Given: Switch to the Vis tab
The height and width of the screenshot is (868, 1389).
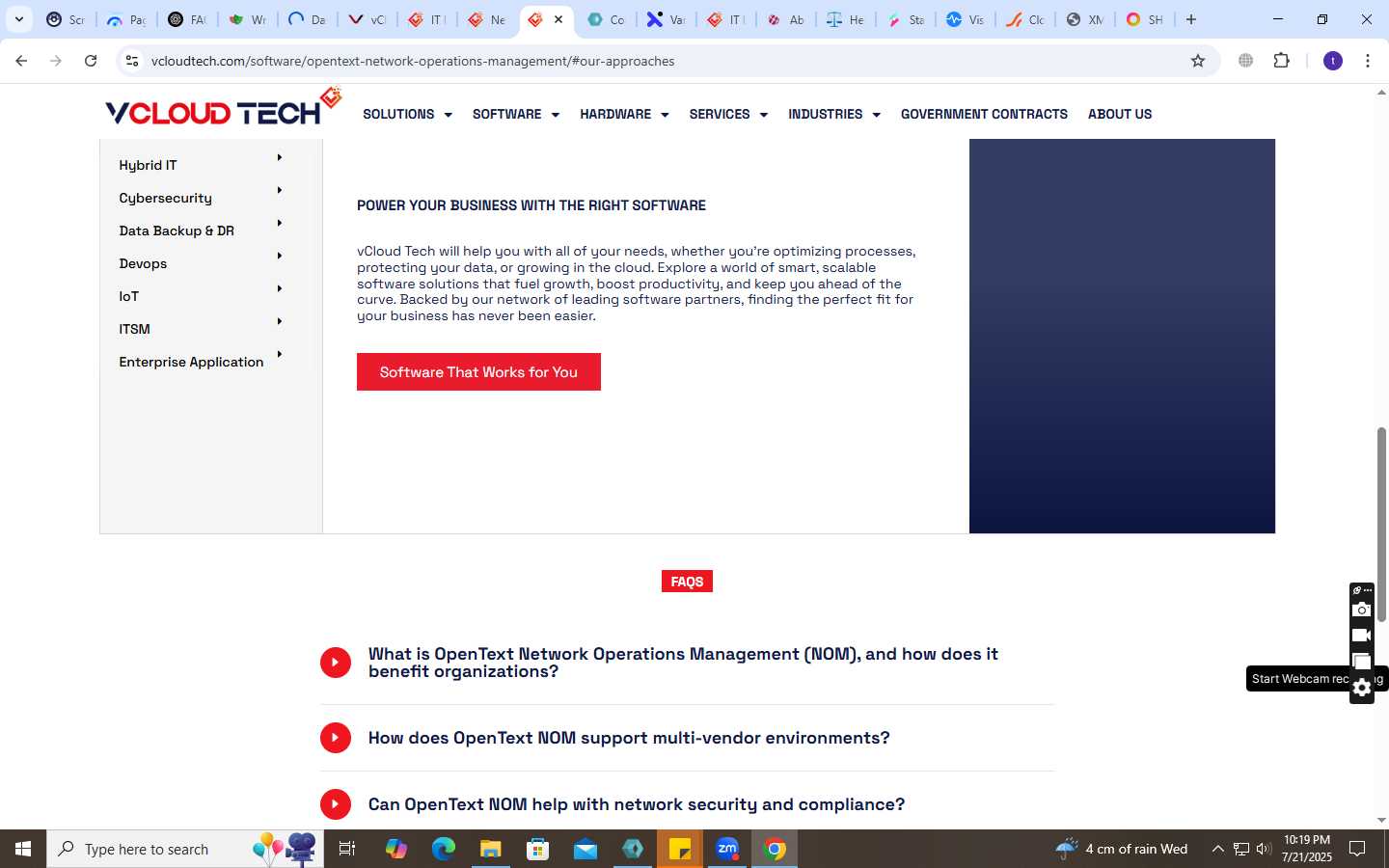Looking at the screenshot, I should point(965,19).
